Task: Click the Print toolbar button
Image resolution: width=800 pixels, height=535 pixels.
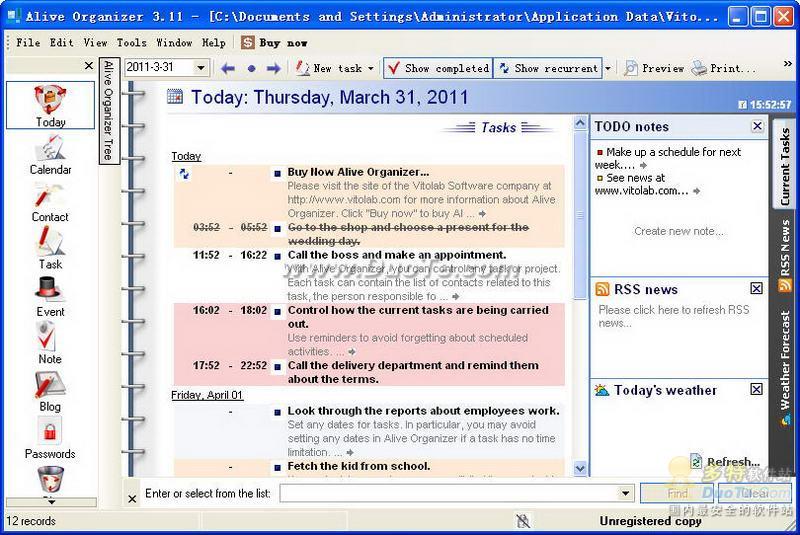Action: point(723,68)
